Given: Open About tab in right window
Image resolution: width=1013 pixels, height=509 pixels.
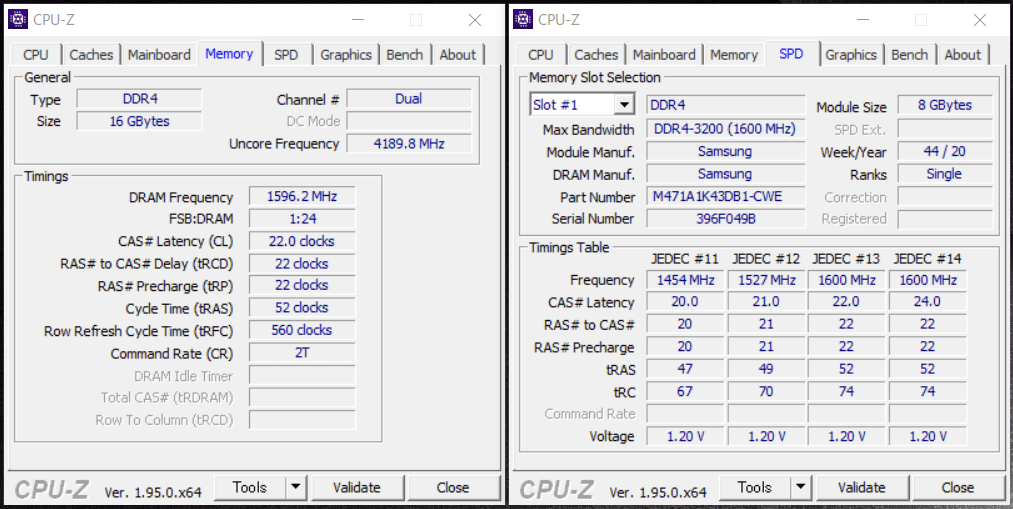Looking at the screenshot, I should (963, 55).
